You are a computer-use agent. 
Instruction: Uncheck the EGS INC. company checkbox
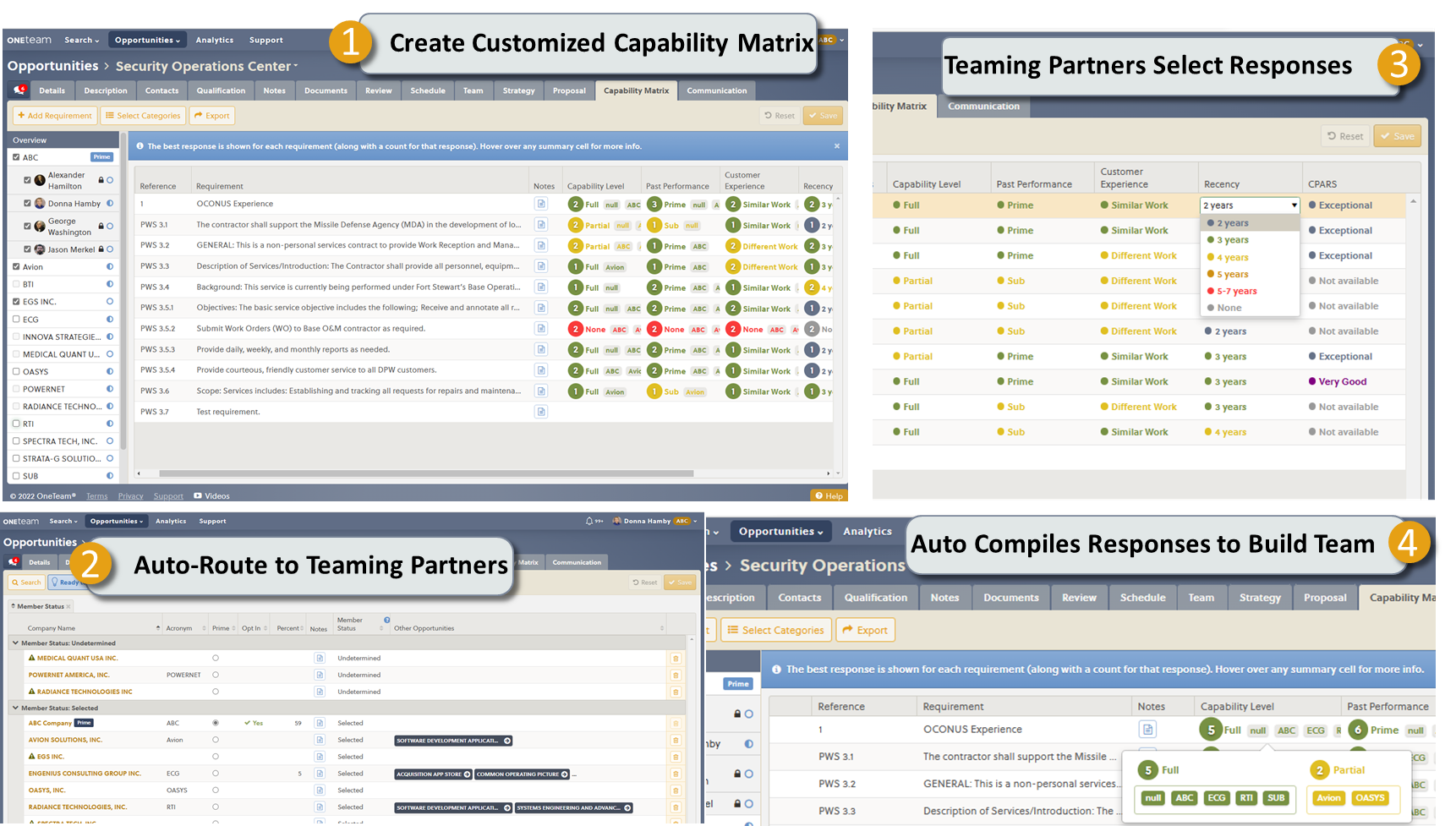(15, 302)
